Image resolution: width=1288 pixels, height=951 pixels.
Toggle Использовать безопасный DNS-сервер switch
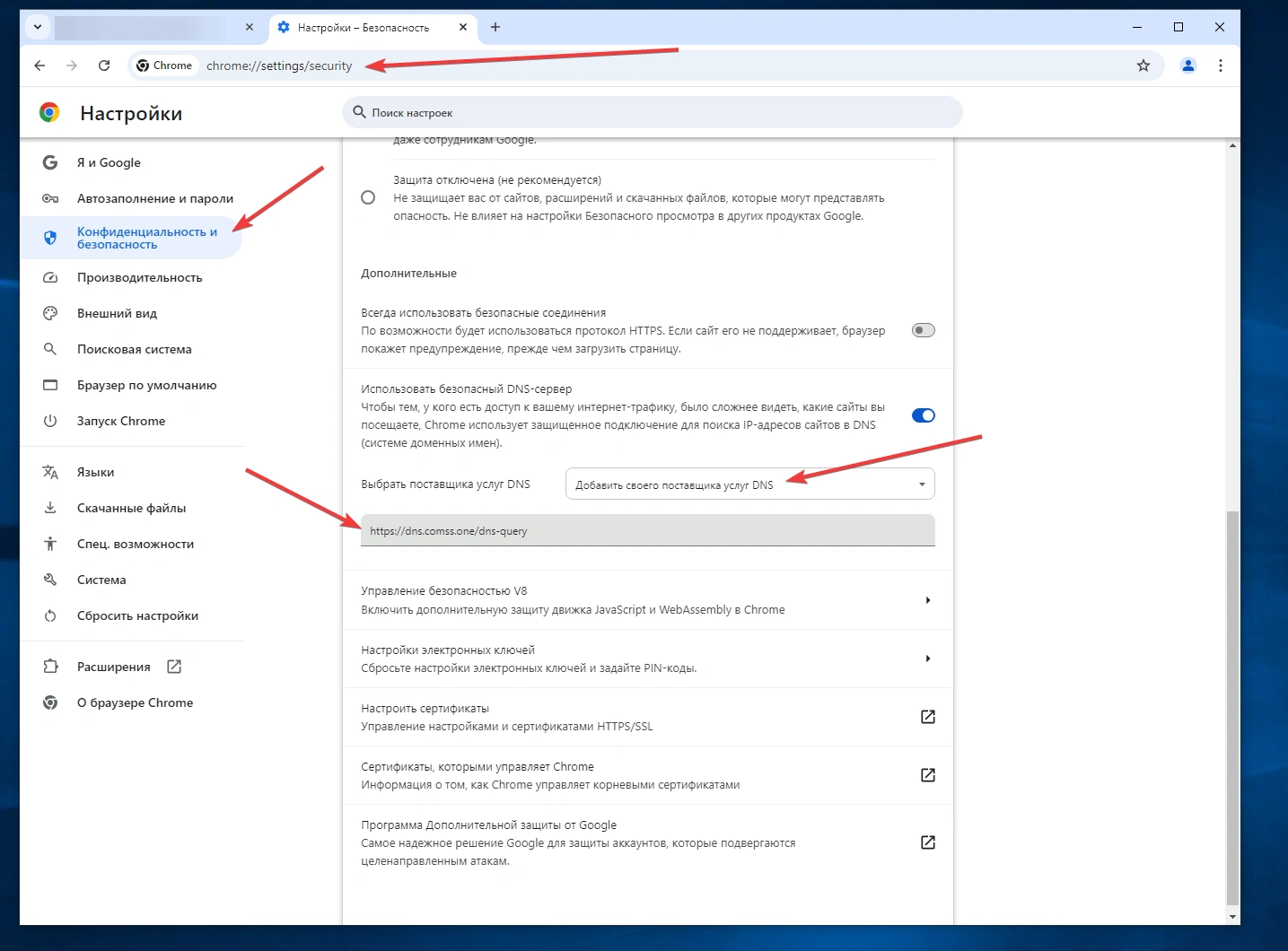pyautogui.click(x=924, y=415)
